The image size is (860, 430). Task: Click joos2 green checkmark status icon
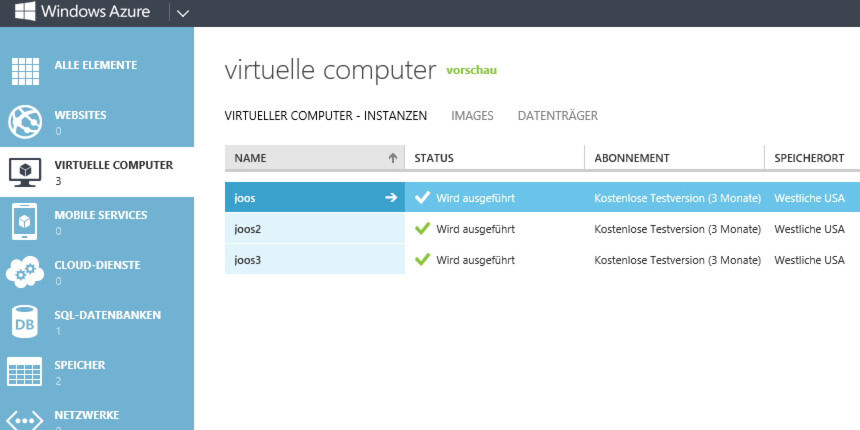(x=422, y=229)
